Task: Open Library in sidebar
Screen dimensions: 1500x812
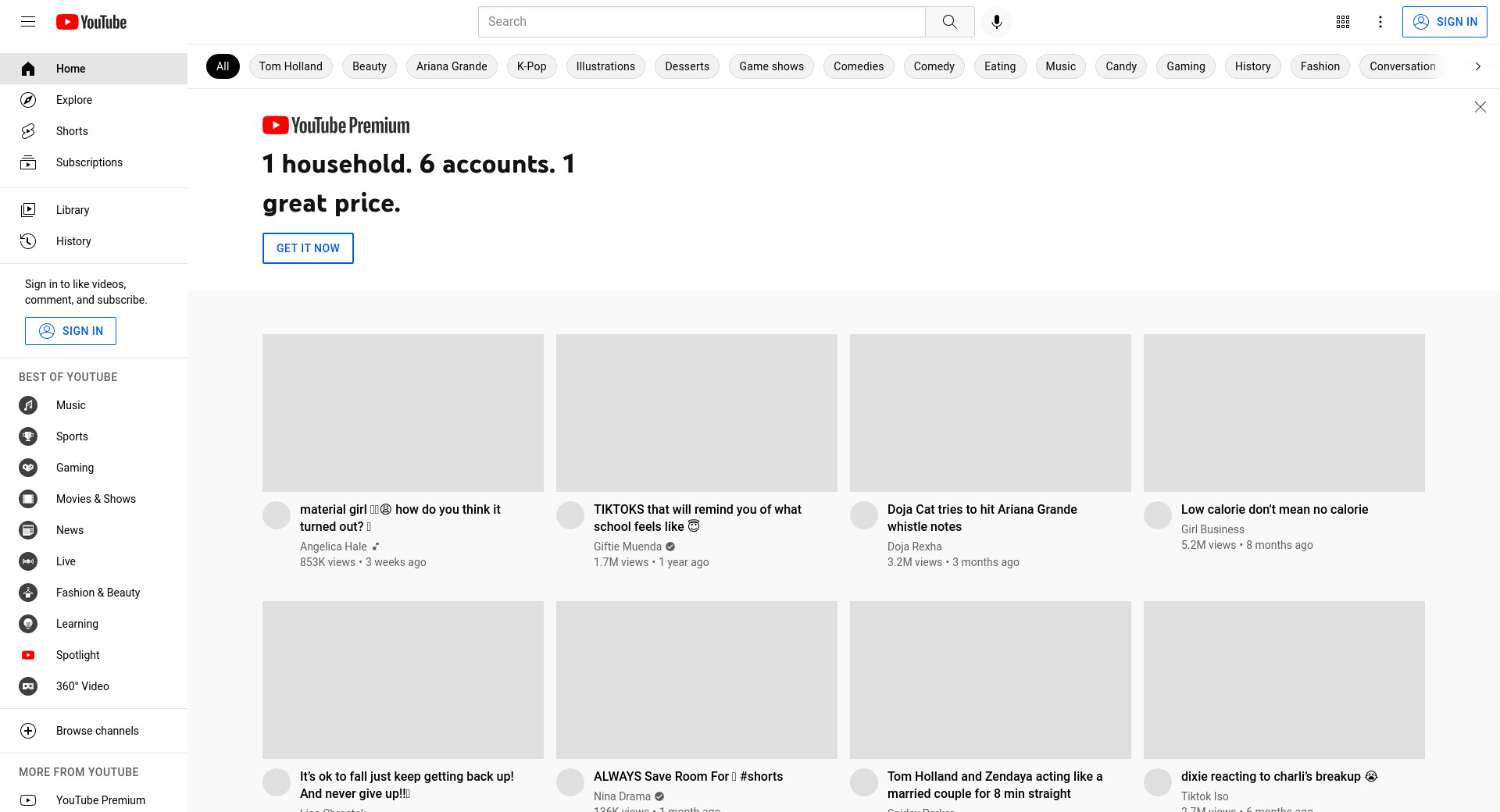Action: [94, 210]
